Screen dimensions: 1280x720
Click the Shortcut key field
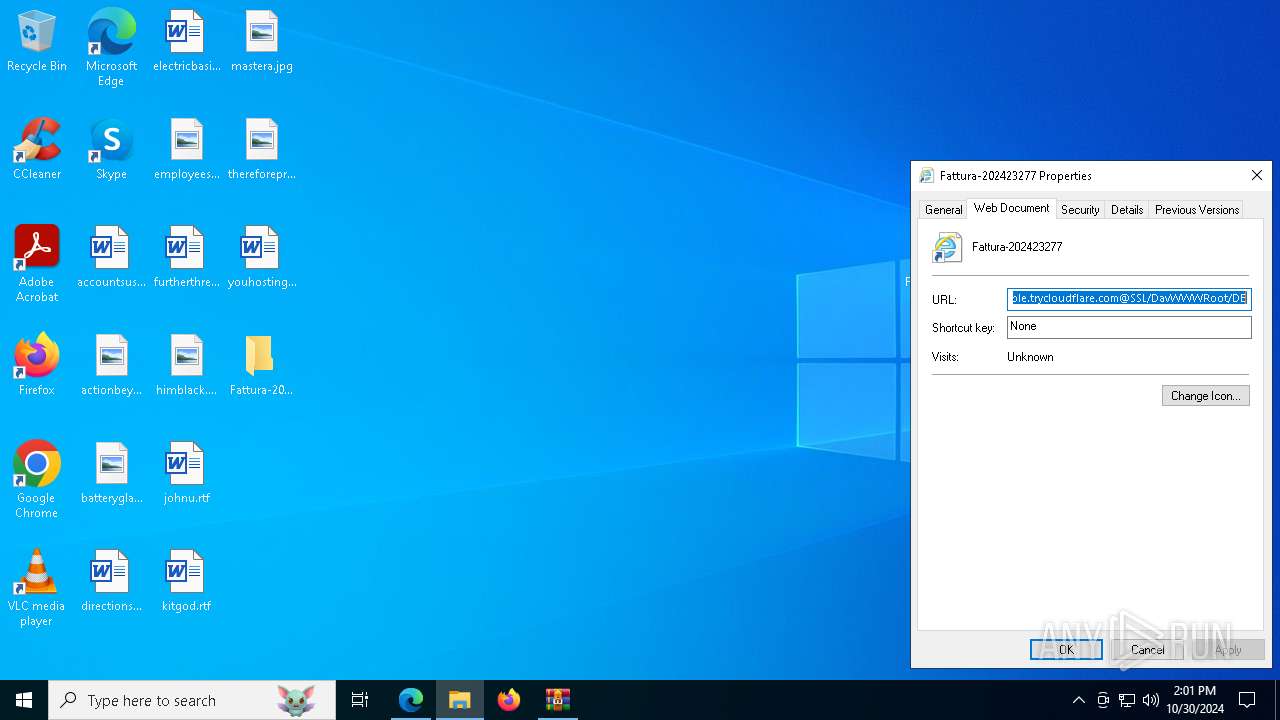1129,327
